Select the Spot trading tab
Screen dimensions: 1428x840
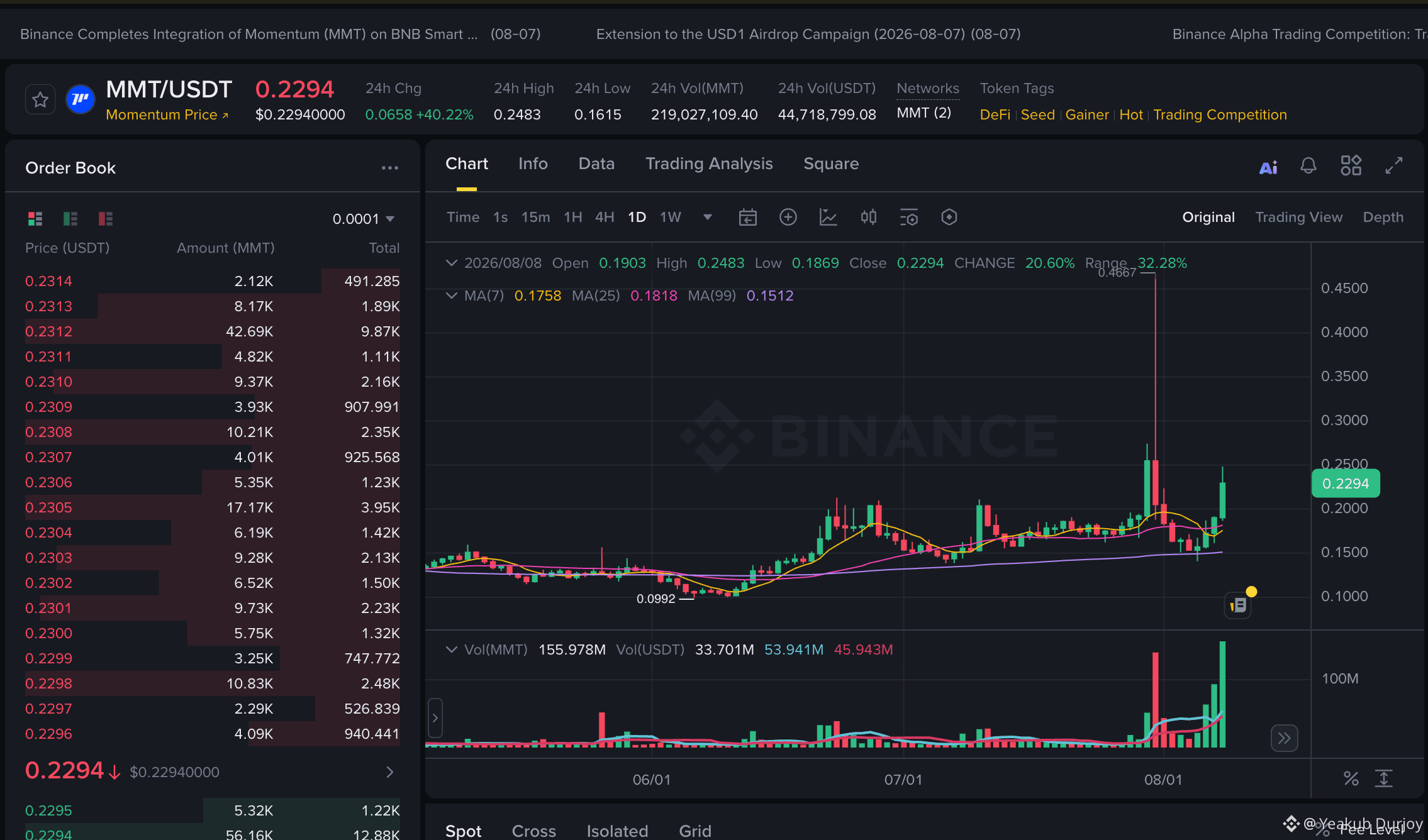(464, 831)
